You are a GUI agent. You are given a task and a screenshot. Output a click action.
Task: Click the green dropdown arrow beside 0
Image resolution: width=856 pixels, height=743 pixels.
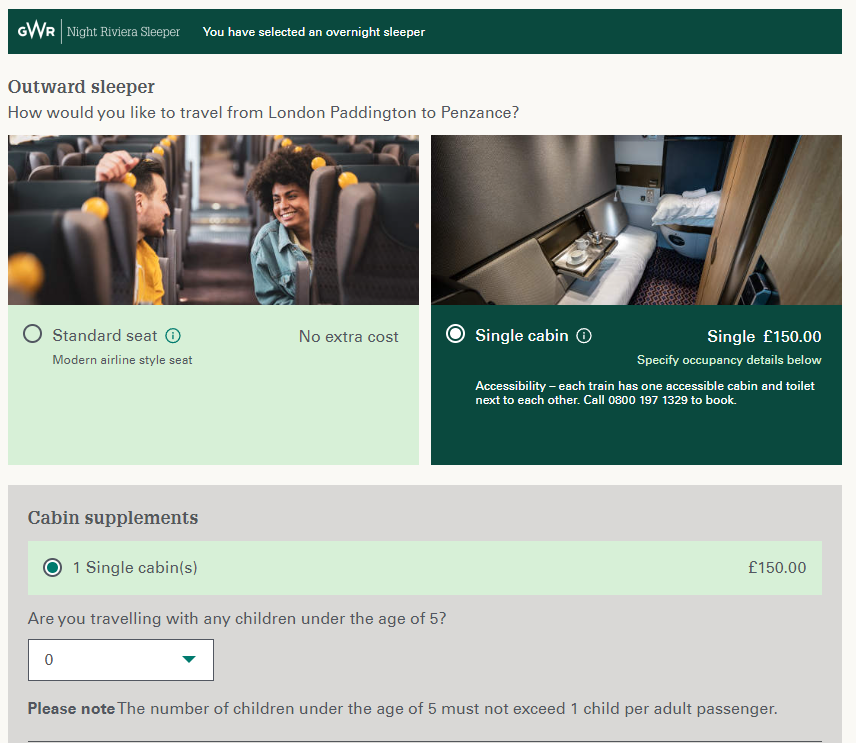(x=189, y=659)
